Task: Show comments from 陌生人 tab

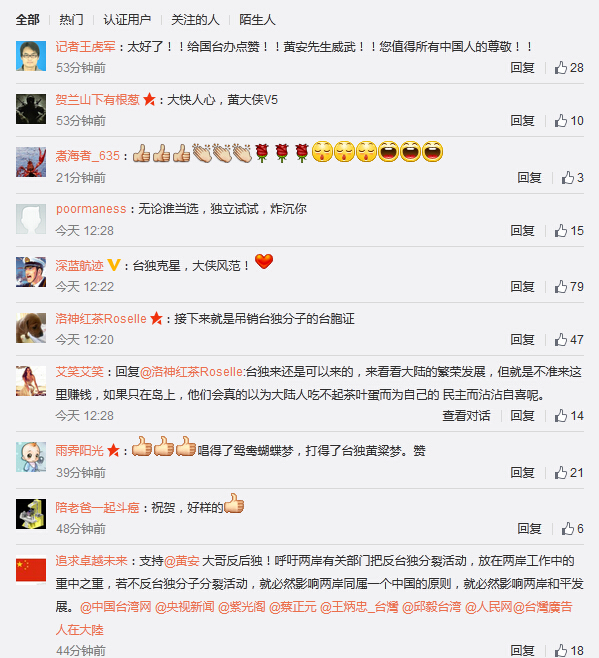Action: point(257,20)
